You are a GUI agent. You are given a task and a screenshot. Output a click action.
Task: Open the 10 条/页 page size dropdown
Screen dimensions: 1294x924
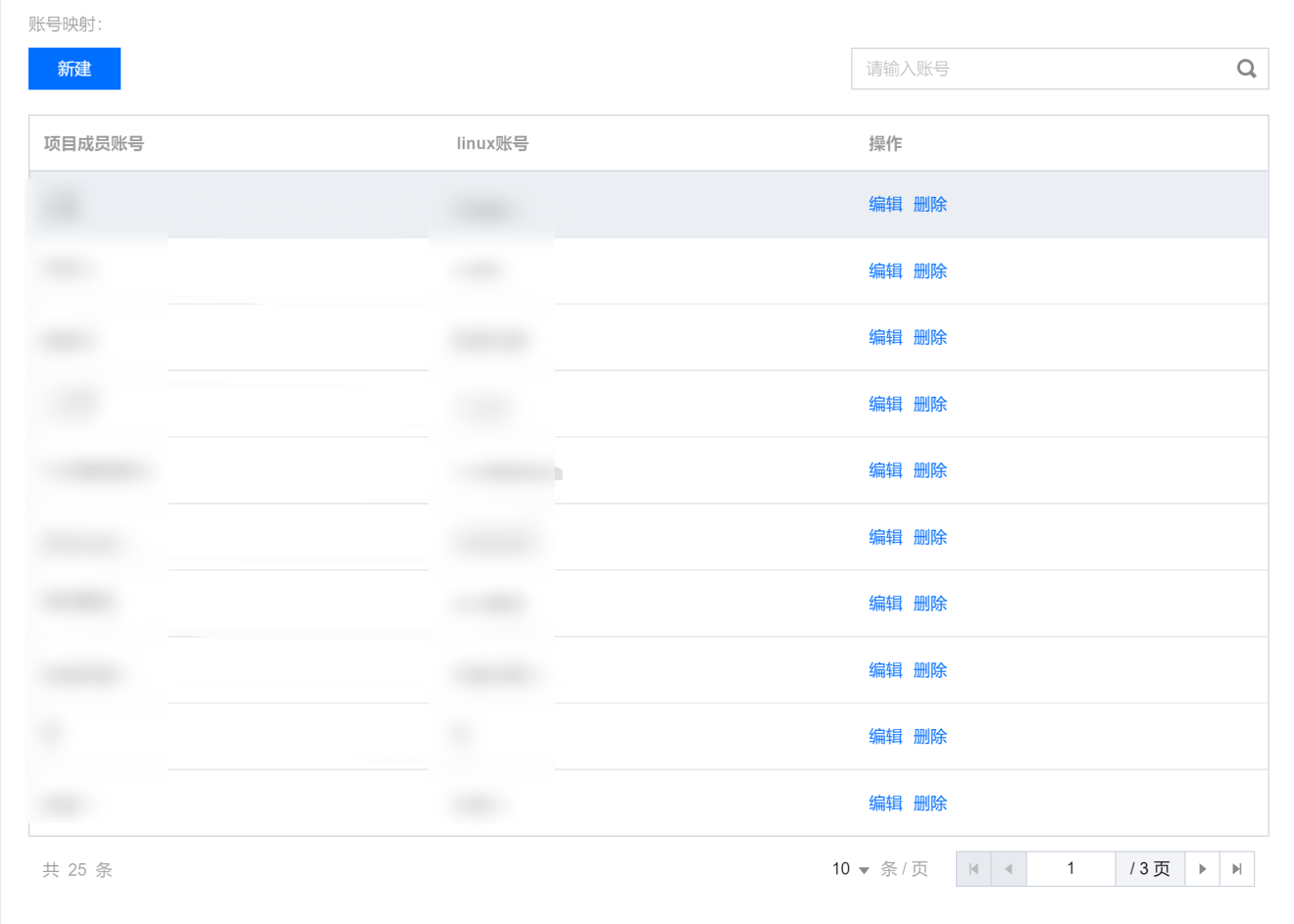(x=851, y=869)
